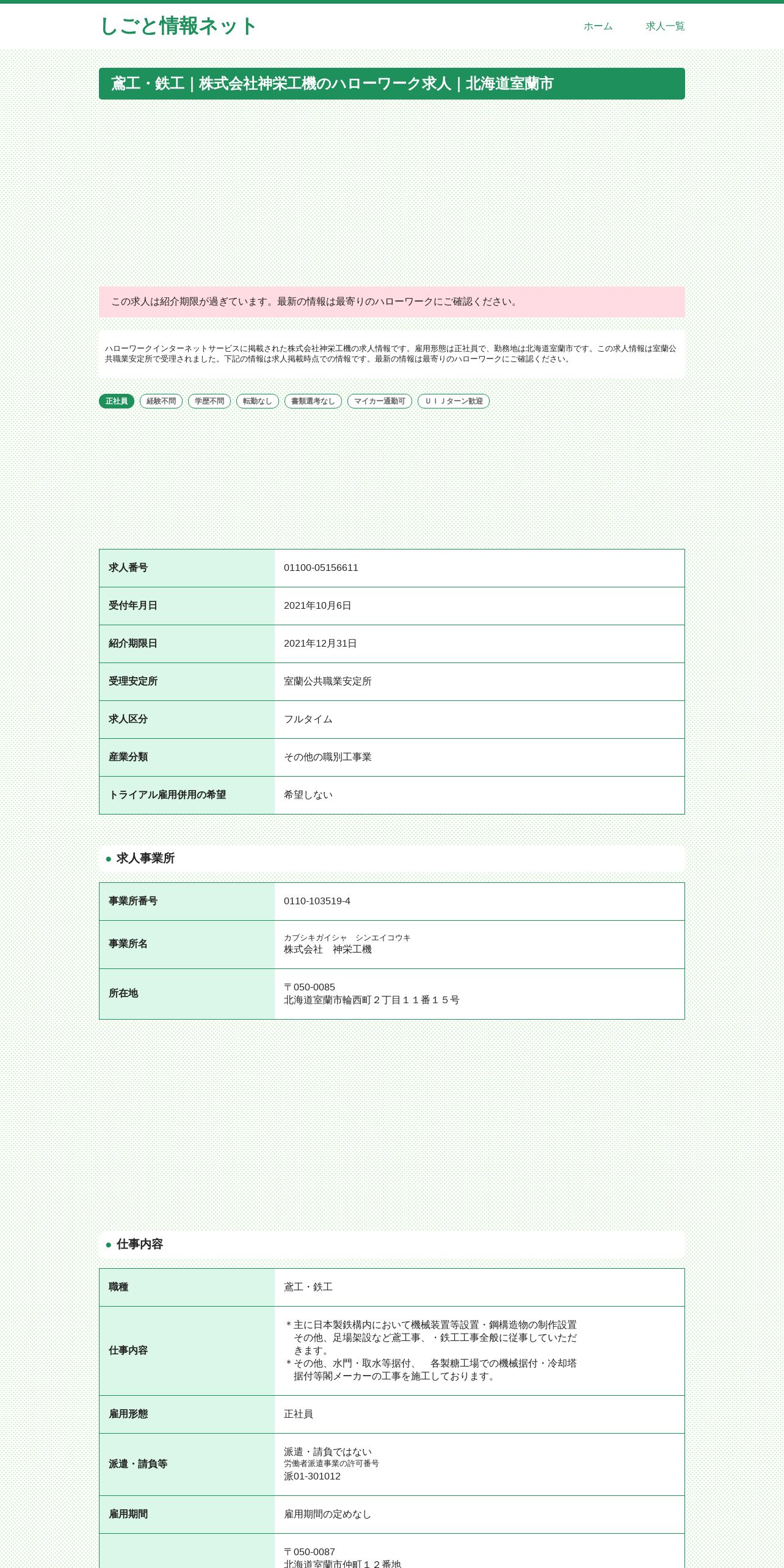This screenshot has height=1568, width=784.
Task: Click the 雇用期間の定めなし value
Action: 328,1514
